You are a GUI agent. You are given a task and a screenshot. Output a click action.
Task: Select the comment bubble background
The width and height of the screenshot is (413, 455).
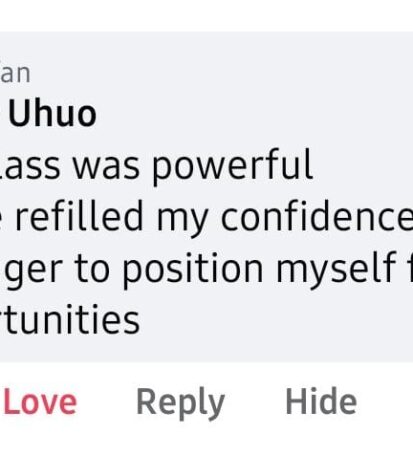click(206, 197)
